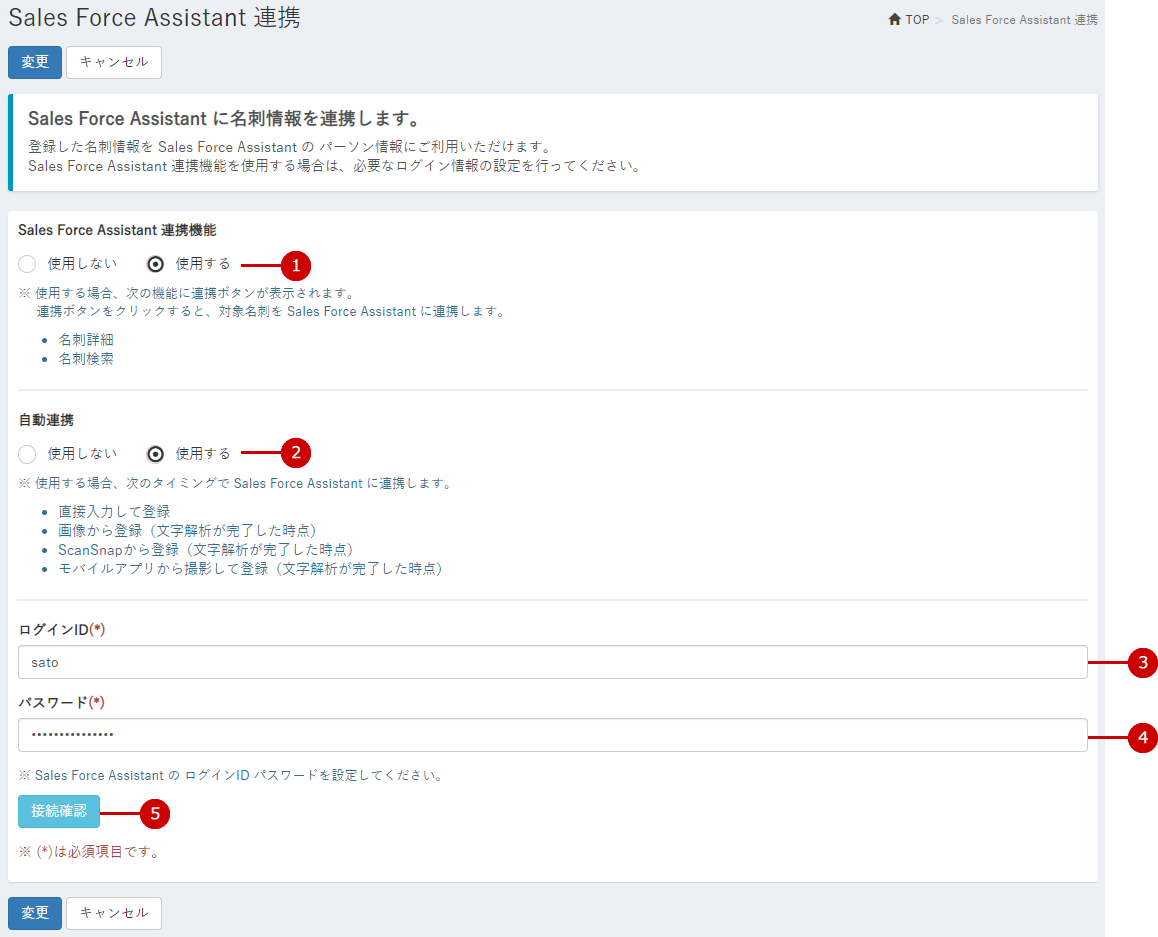Click the 自動連携 section heading
The width and height of the screenshot is (1158, 937).
tap(46, 420)
